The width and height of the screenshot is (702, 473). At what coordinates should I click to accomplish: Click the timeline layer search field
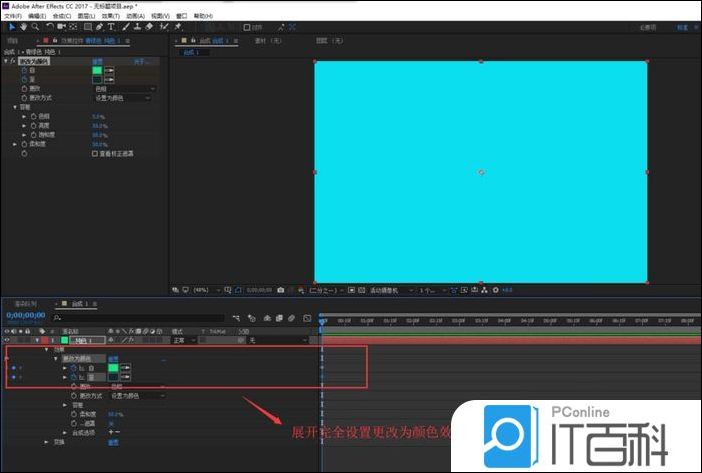150,316
